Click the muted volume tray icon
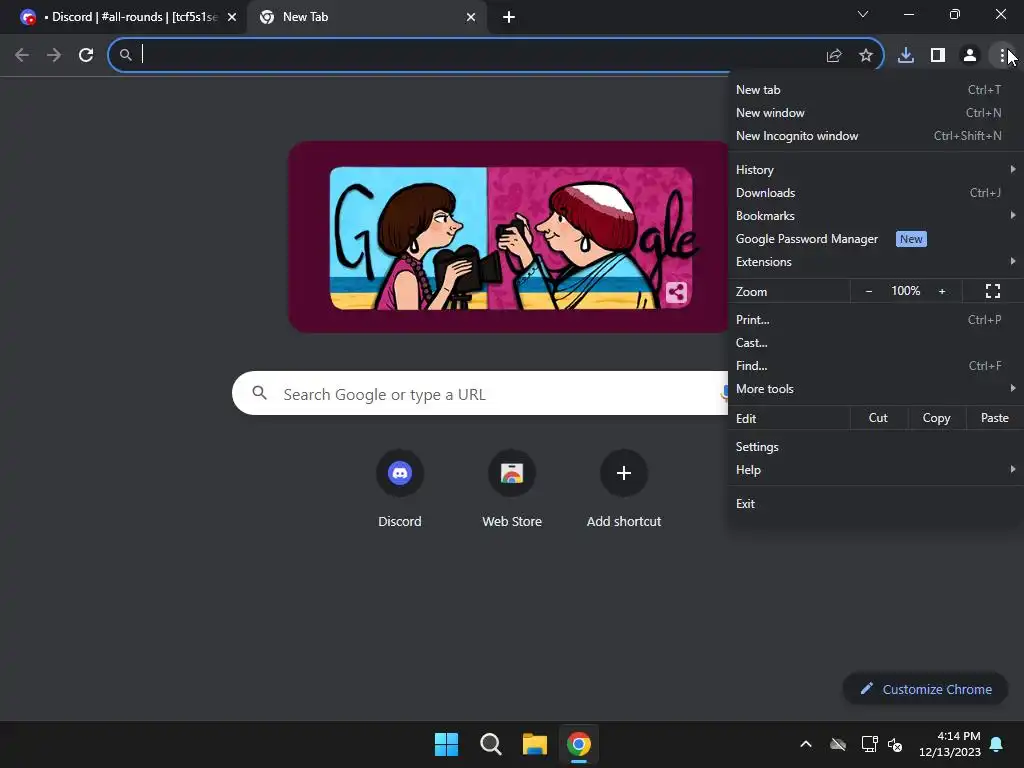This screenshot has height=768, width=1024. tap(895, 744)
